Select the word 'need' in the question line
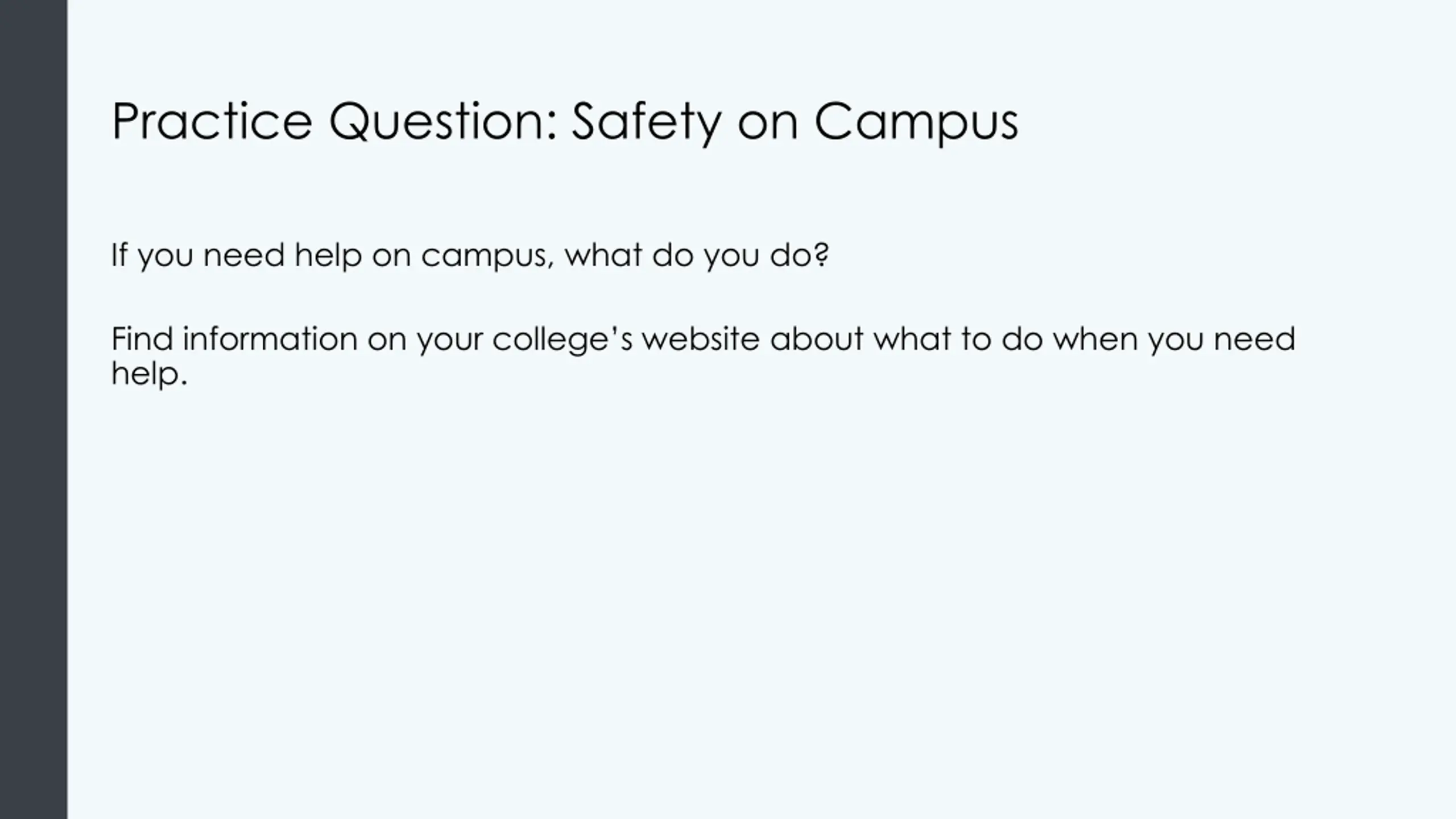This screenshot has height=819, width=1456. (x=244, y=255)
